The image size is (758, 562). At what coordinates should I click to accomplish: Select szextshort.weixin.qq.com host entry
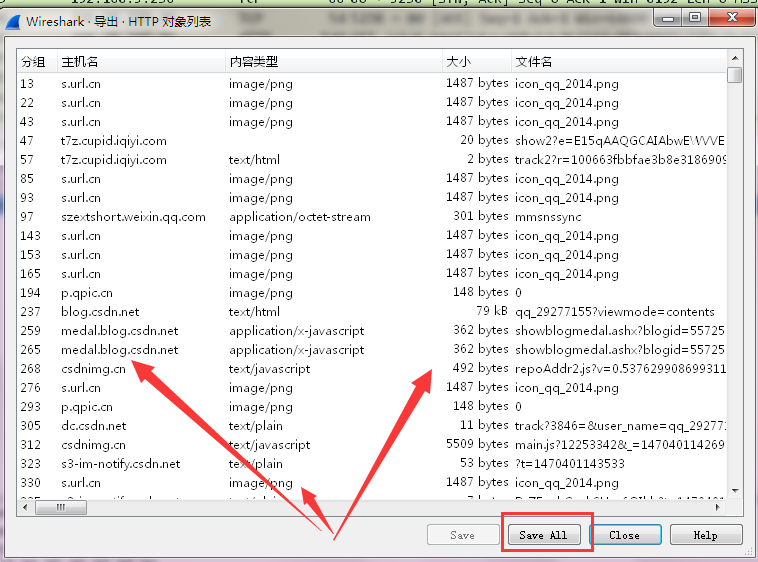coord(133,217)
